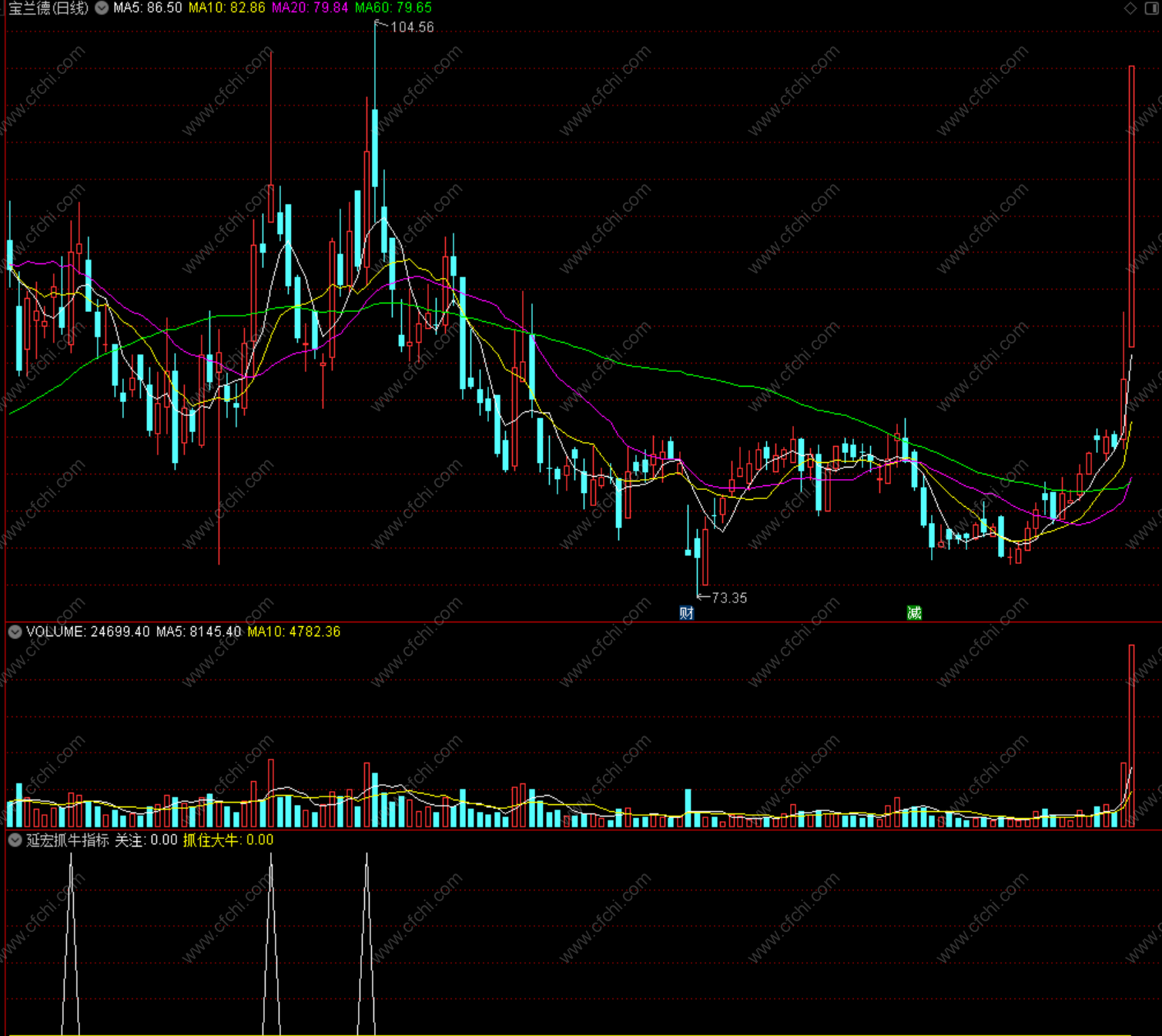Expand the VOLUME indicator dropdown arrow

coord(15,632)
